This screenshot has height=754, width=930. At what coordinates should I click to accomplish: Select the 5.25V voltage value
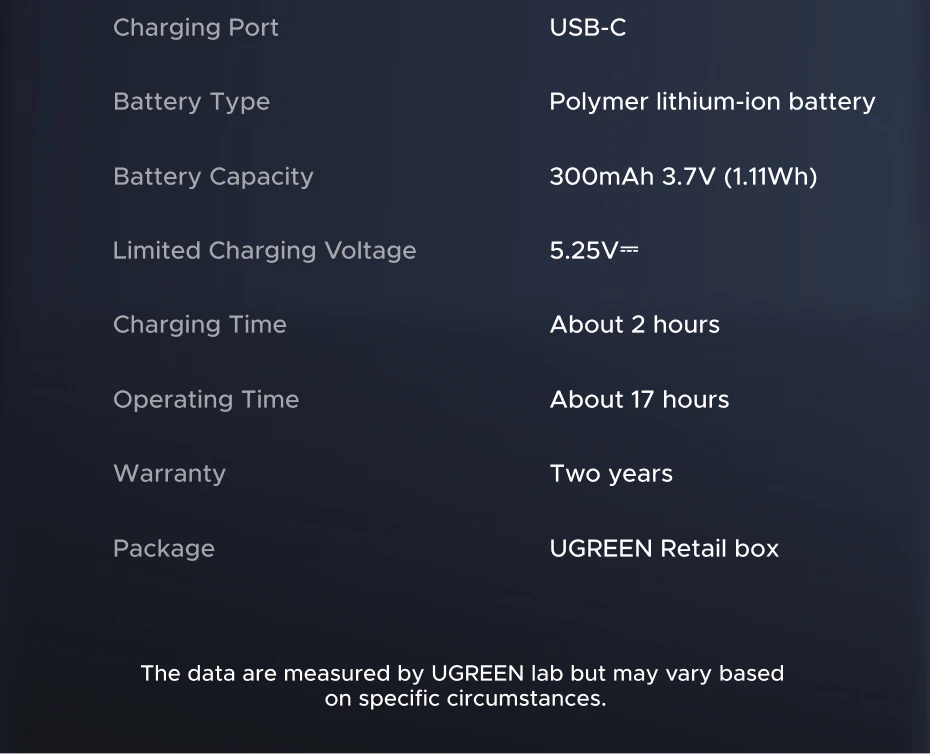(x=583, y=251)
